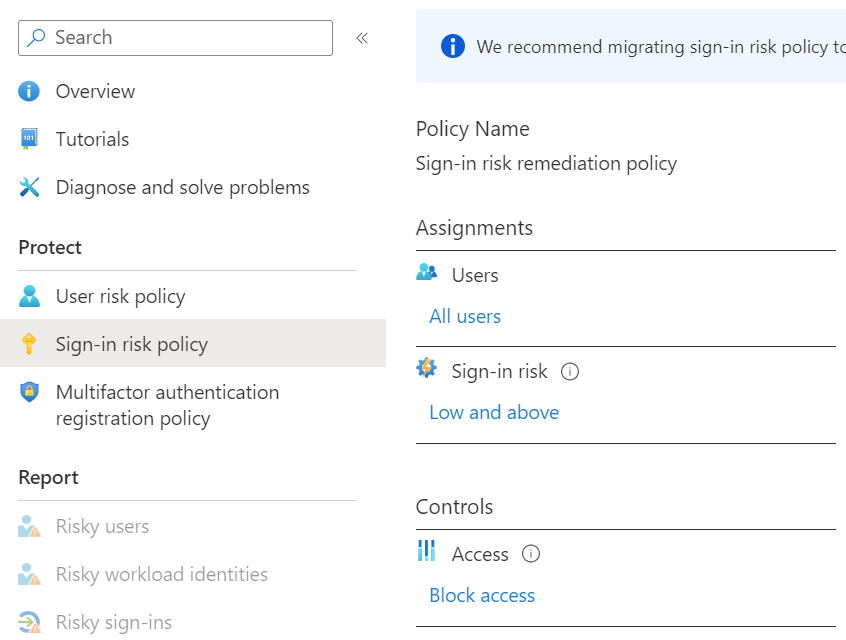The width and height of the screenshot is (846, 640).
Task: Click the Low and above link
Action: [x=494, y=412]
